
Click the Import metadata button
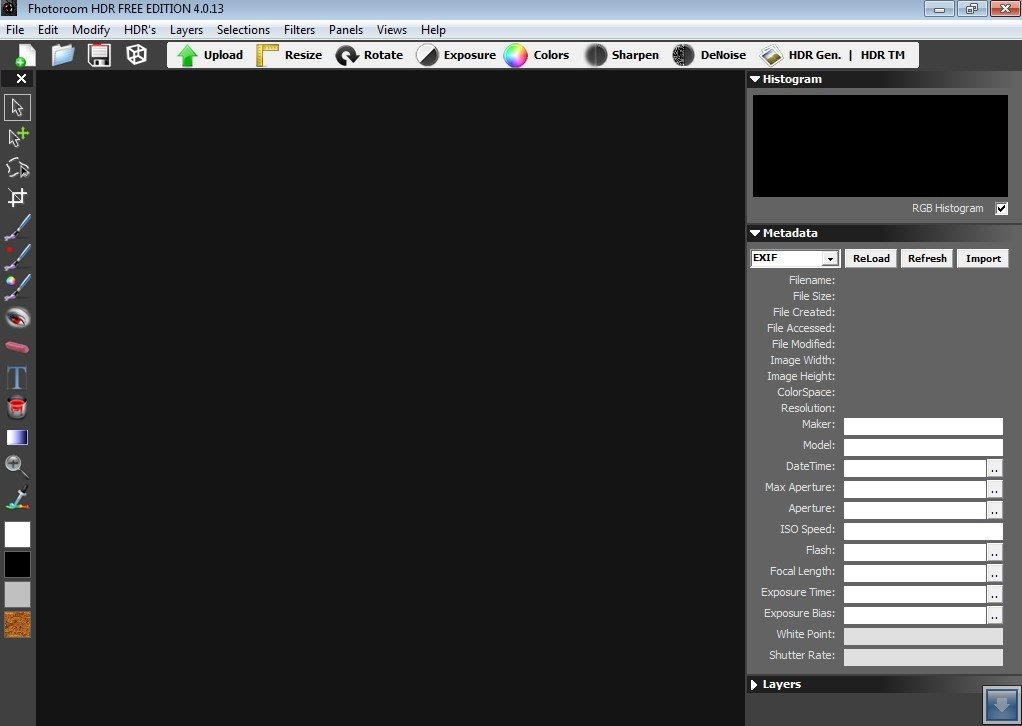(x=983, y=258)
